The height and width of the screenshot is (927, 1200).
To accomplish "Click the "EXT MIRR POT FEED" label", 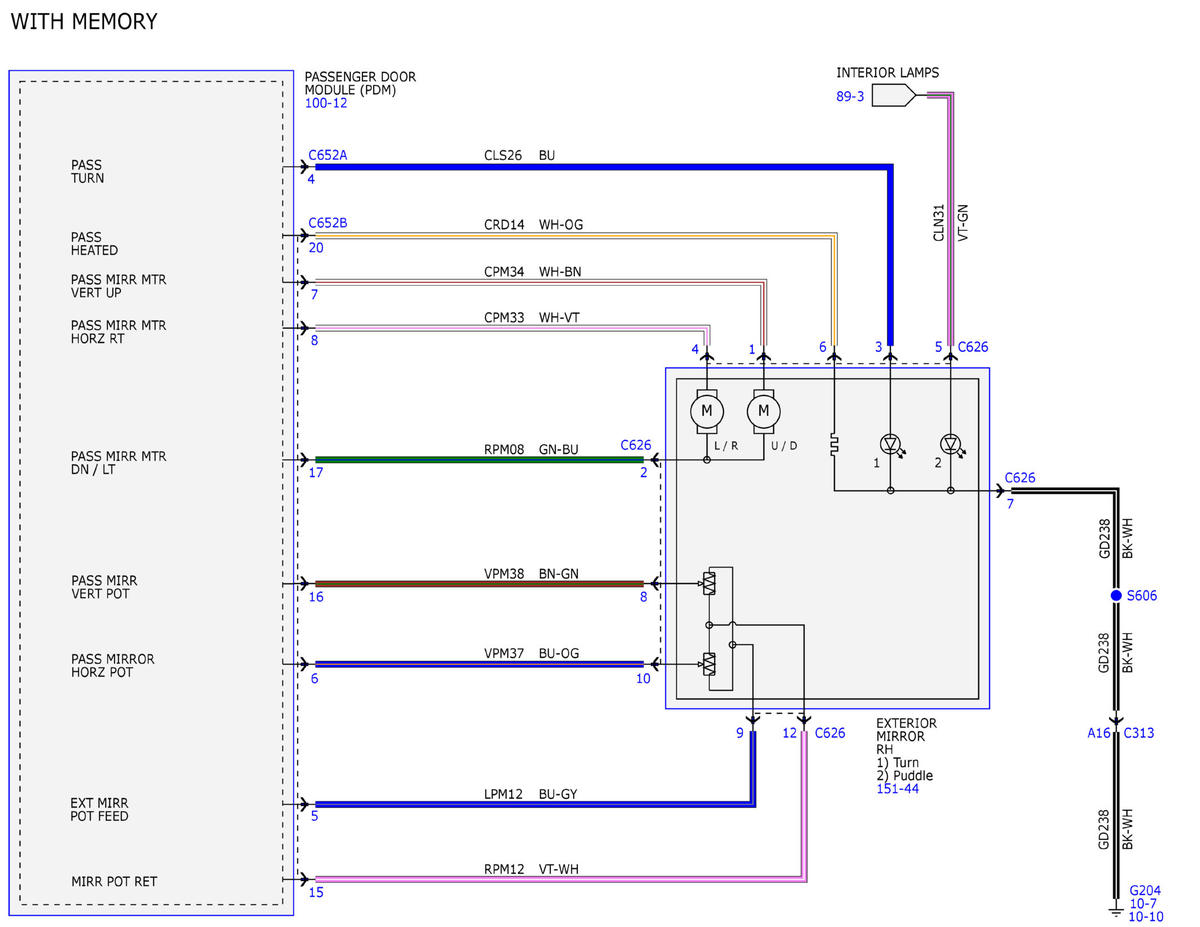I will tap(99, 810).
